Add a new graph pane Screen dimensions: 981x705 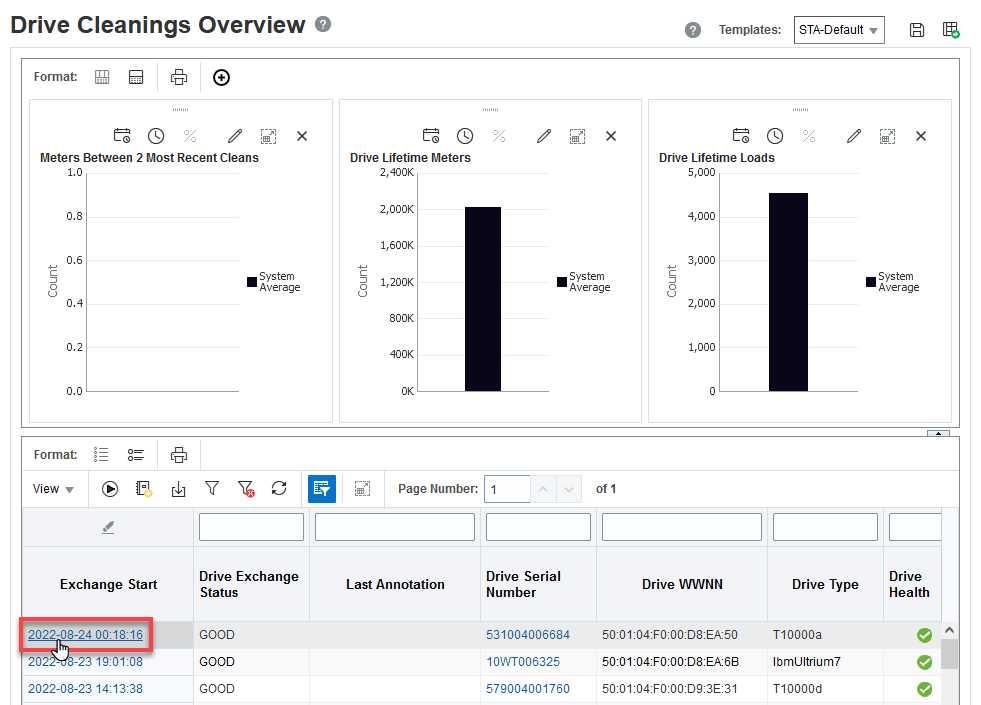221,78
